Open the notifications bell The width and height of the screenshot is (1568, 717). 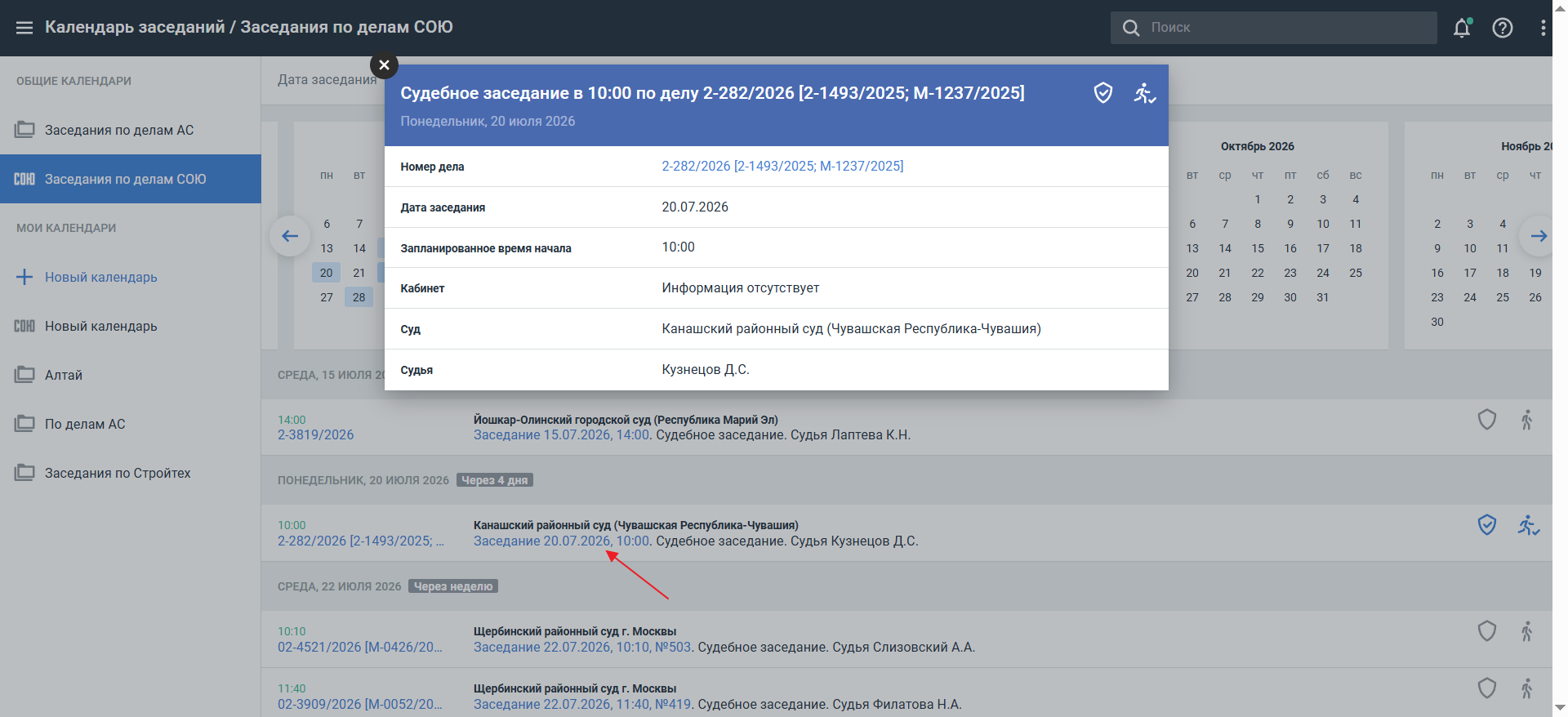coord(1462,28)
